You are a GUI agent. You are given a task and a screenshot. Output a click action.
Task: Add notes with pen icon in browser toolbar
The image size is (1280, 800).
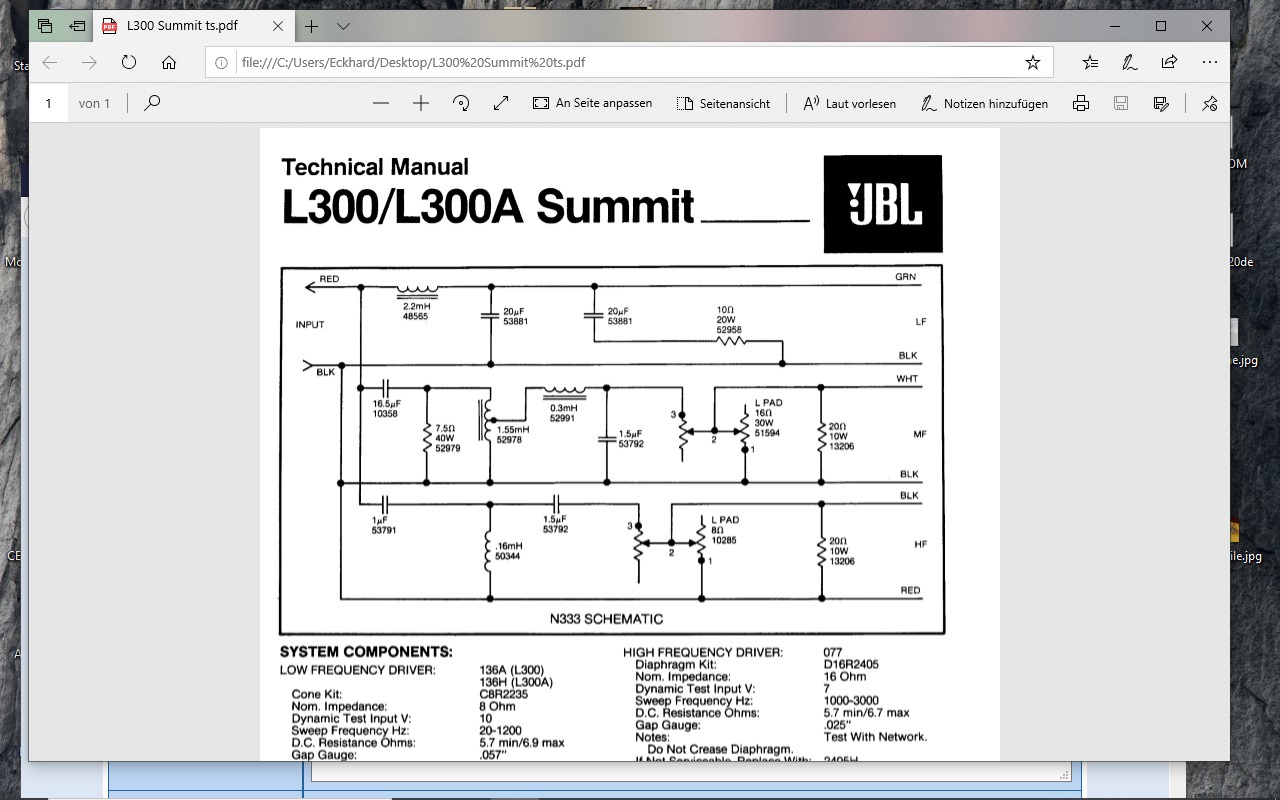1130,62
